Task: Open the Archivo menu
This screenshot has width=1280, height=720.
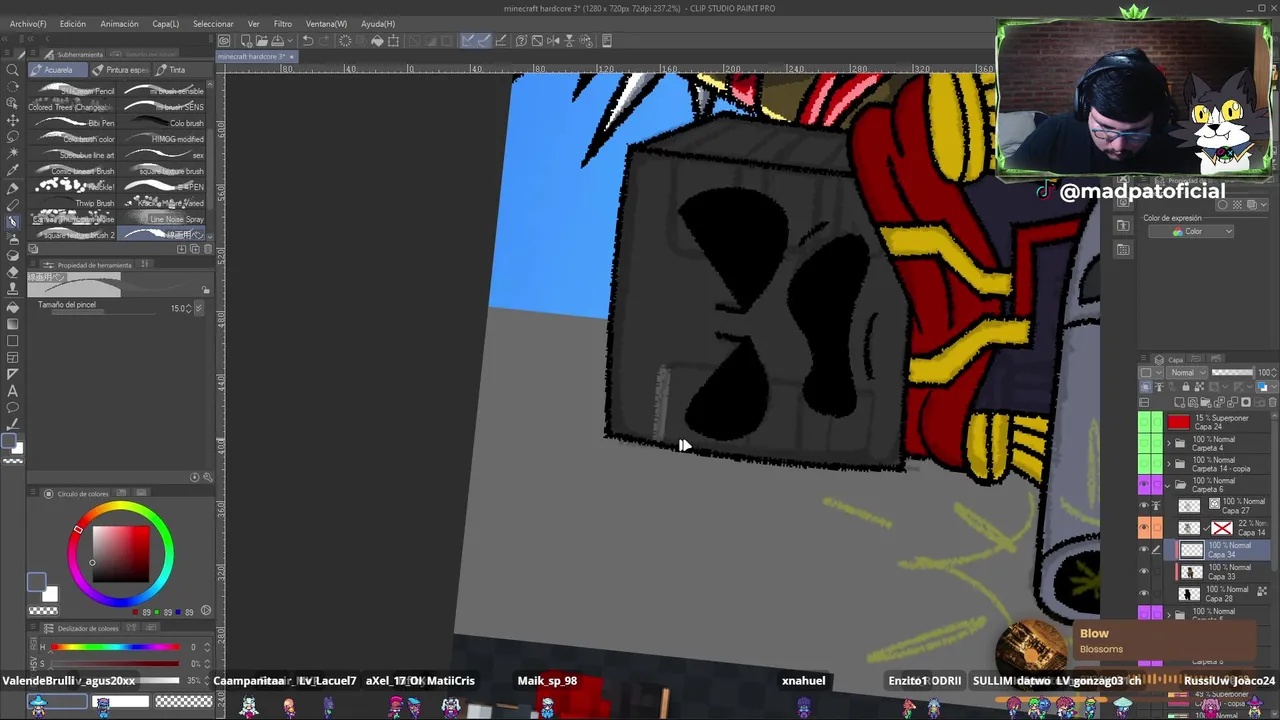Action: point(28,24)
